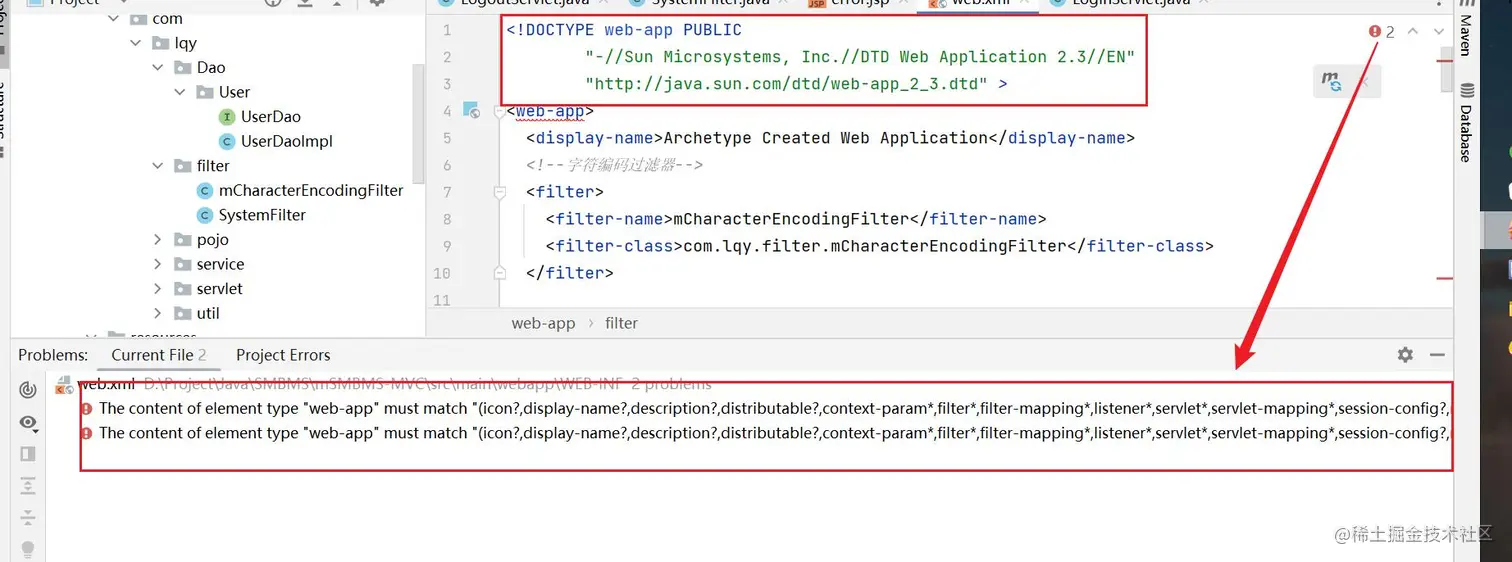Click Archetype Created Web Application text
1512x562 pixels.
click(826, 138)
